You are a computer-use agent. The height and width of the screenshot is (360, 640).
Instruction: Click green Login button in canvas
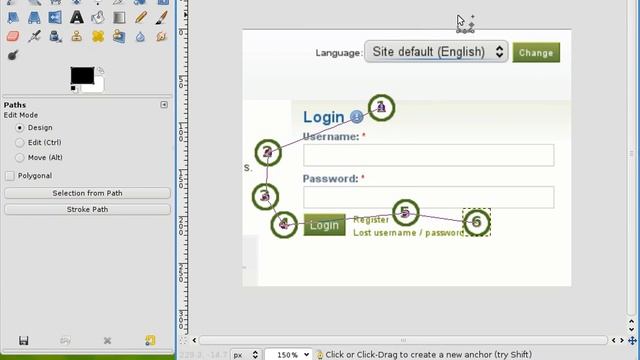[324, 225]
